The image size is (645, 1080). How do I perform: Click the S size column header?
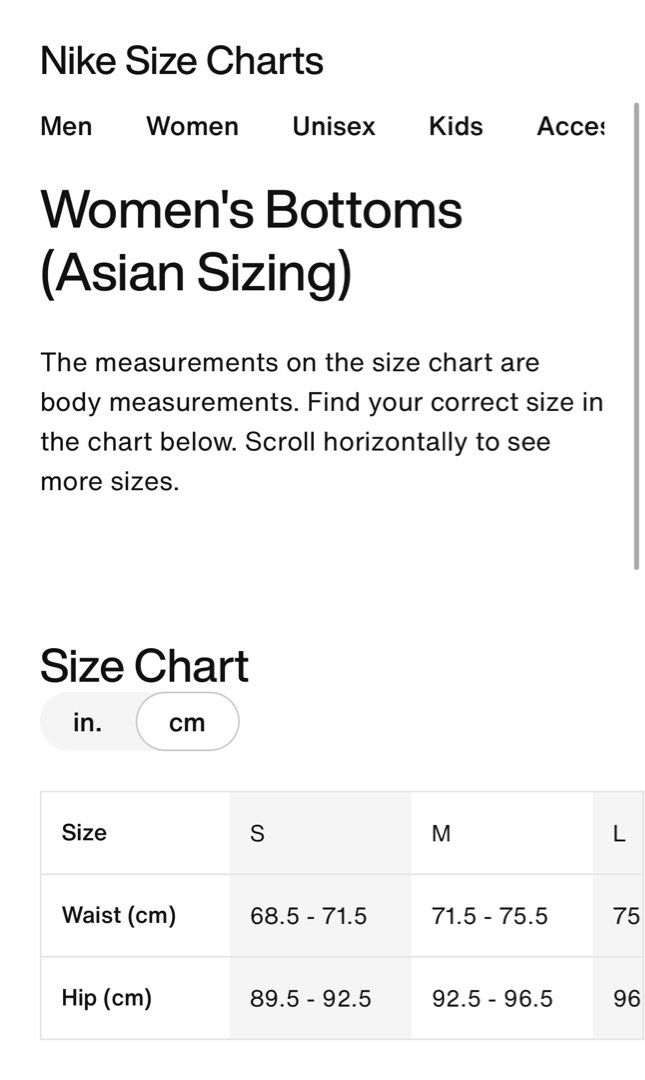(320, 833)
